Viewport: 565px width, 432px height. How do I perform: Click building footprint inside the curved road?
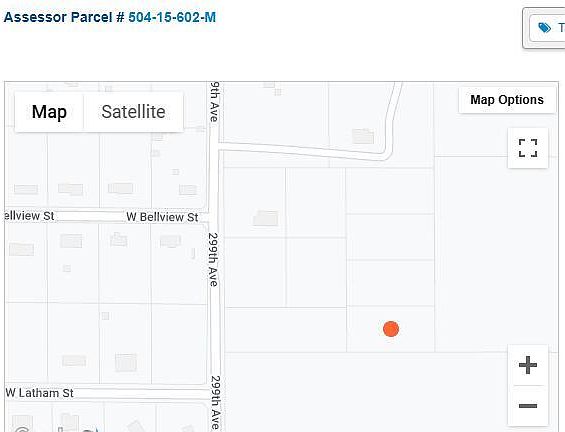(363, 136)
